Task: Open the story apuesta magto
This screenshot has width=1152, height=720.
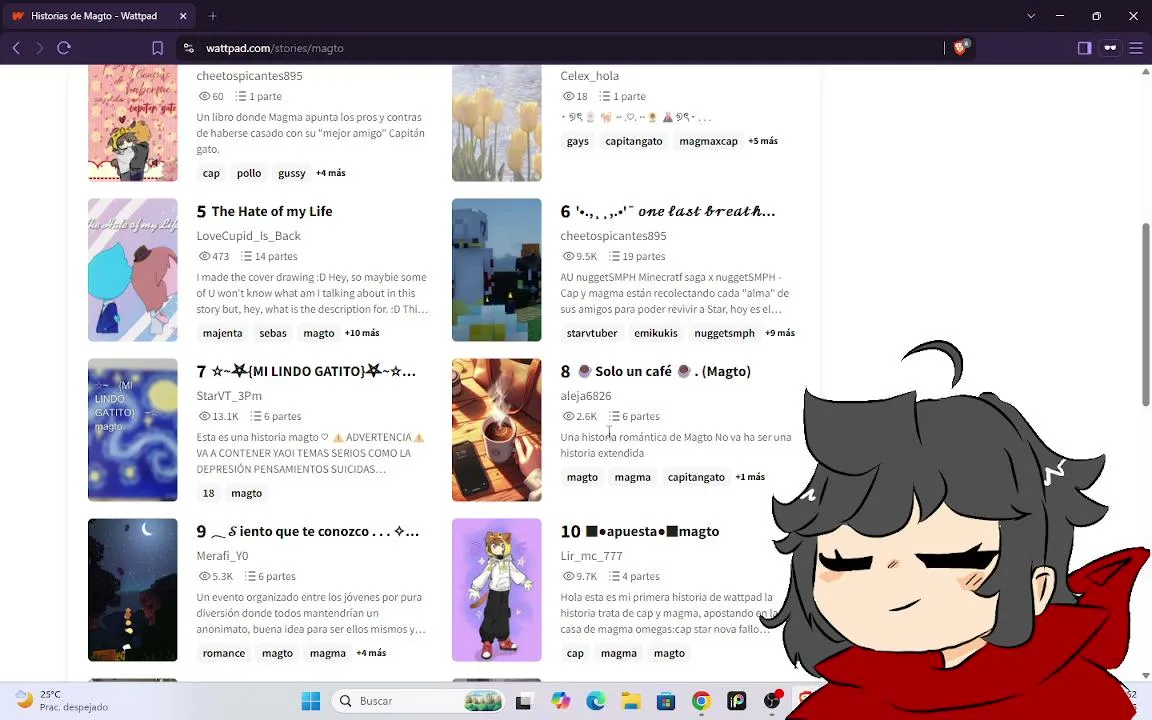Action: (x=652, y=531)
